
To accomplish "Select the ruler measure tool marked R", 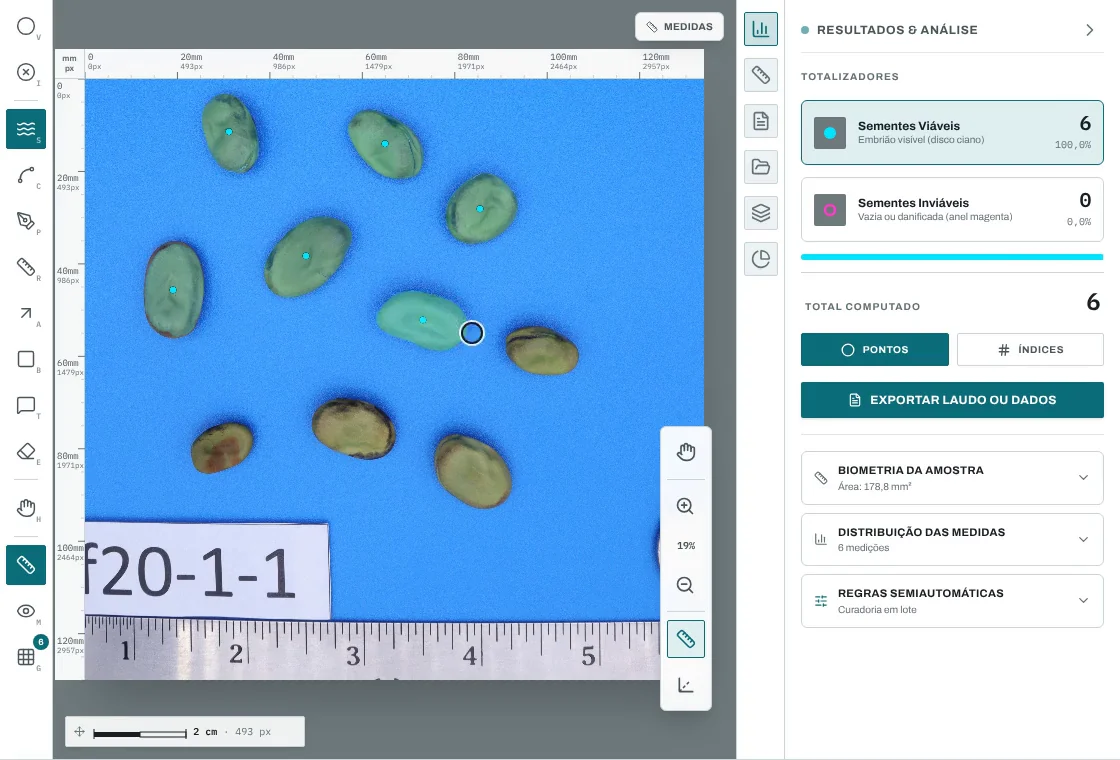I will tap(26, 267).
